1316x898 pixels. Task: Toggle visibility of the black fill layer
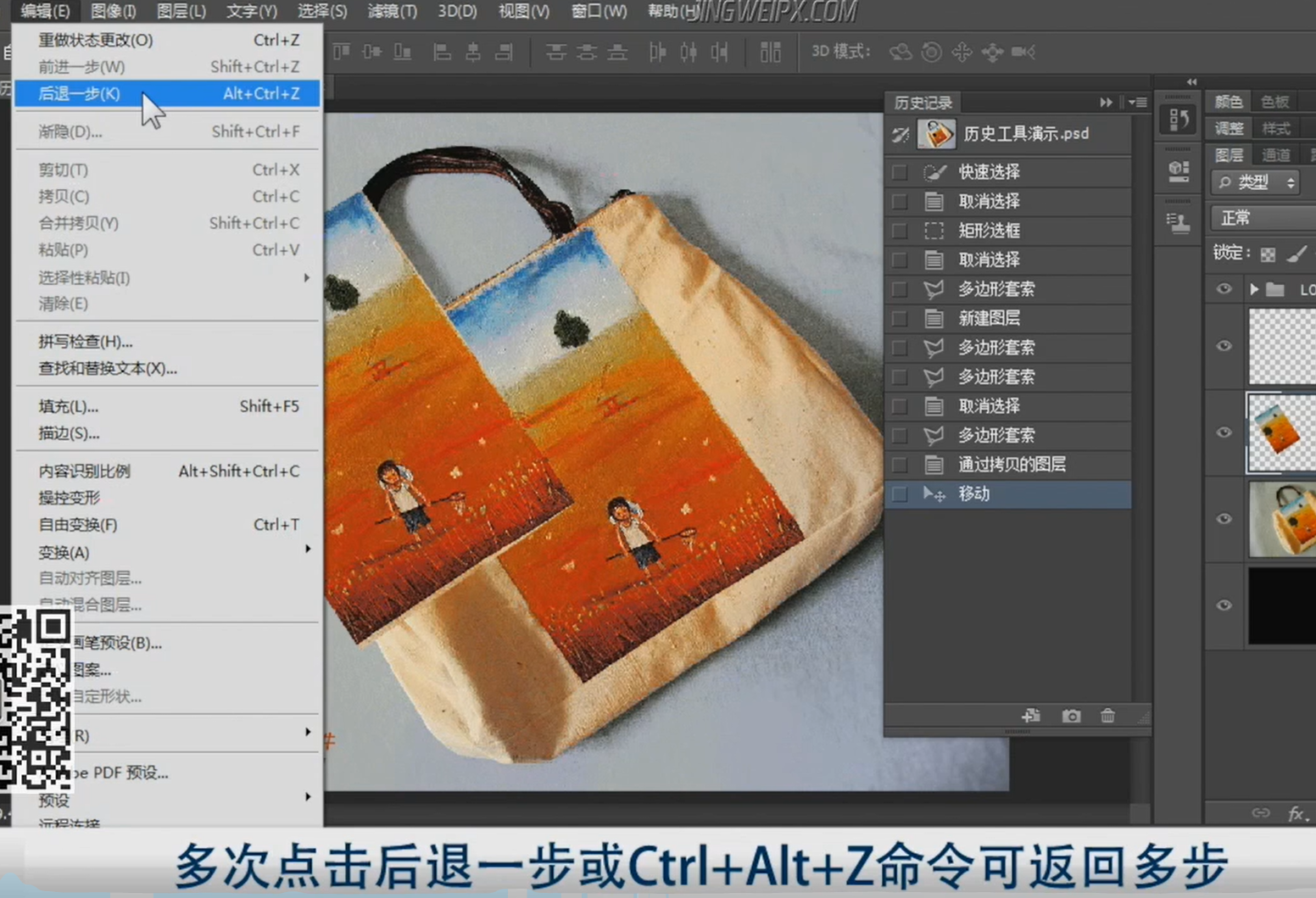[1224, 605]
